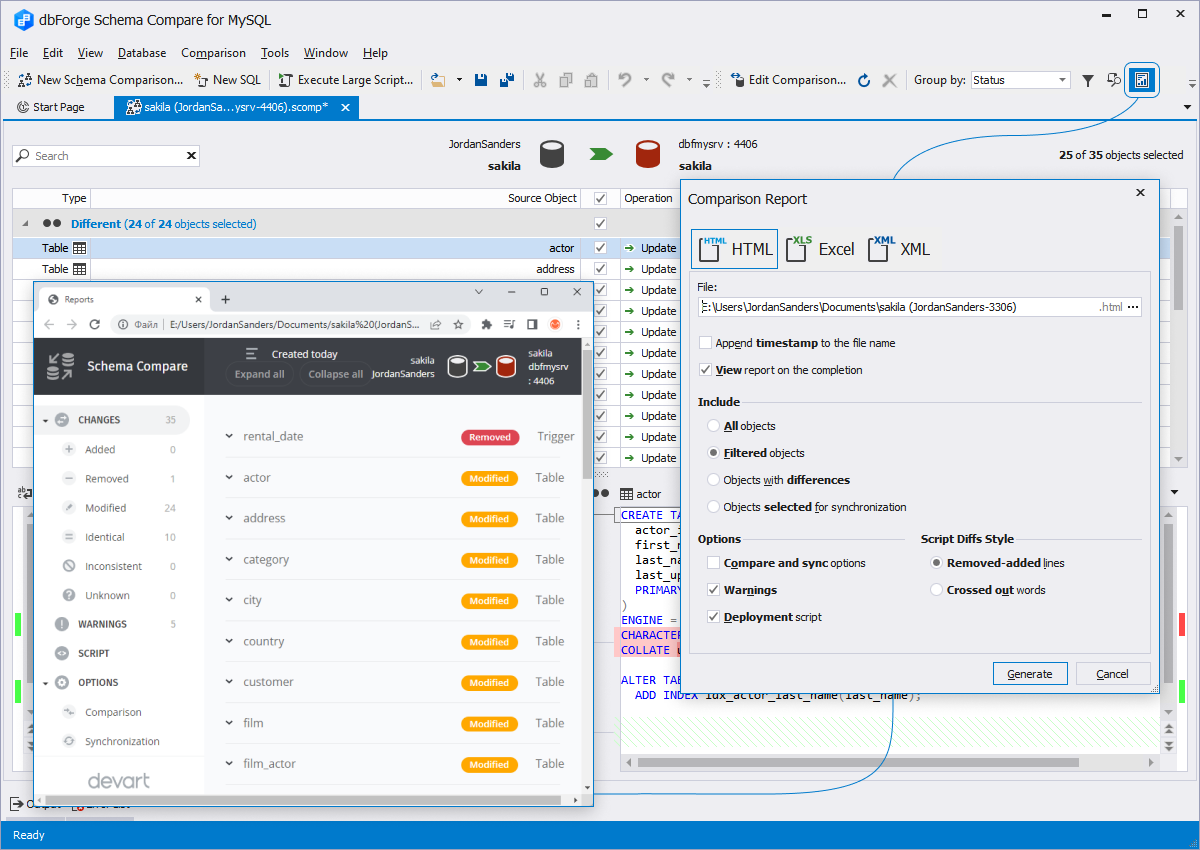Expand category entry in report
Viewport: 1200px width, 850px height.
pyautogui.click(x=229, y=560)
